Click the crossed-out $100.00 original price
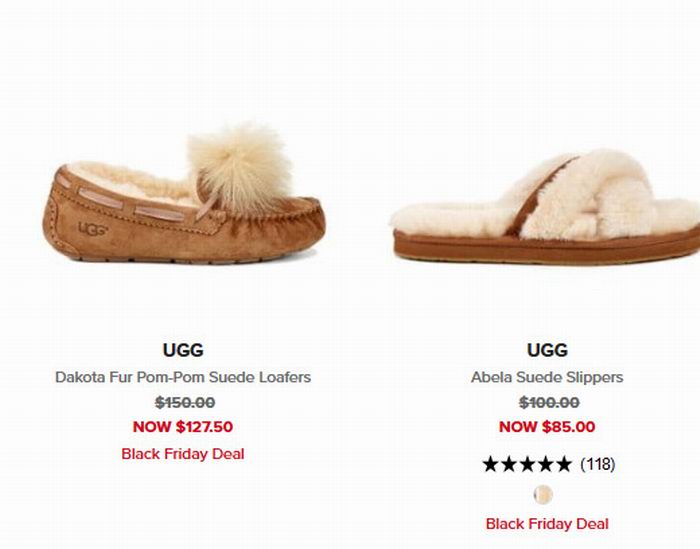Image resolution: width=700 pixels, height=549 pixels. tap(549, 403)
